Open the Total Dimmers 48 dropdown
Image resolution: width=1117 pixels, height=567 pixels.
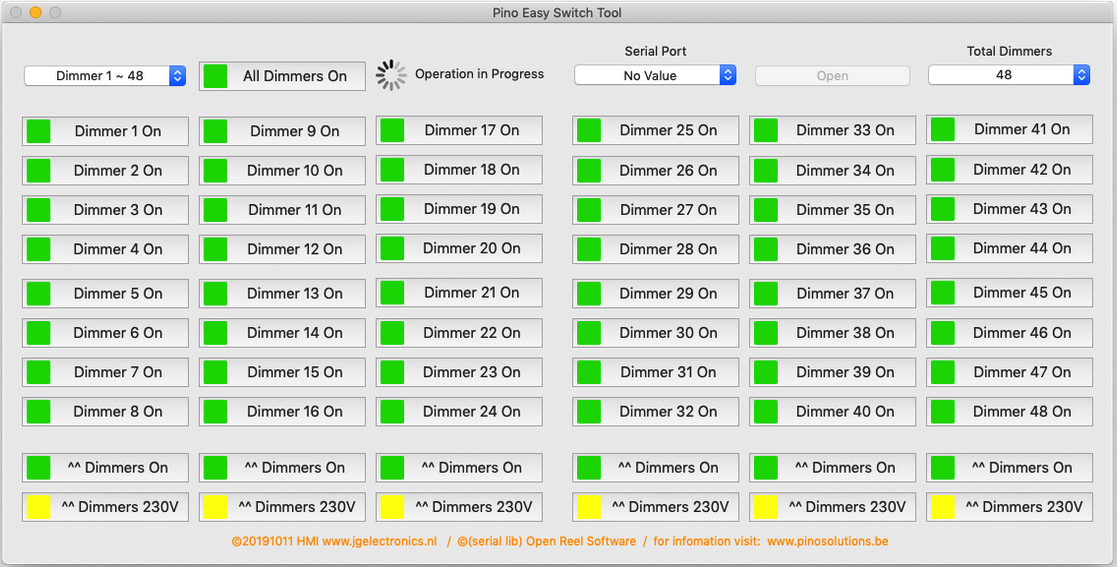(x=1009, y=75)
